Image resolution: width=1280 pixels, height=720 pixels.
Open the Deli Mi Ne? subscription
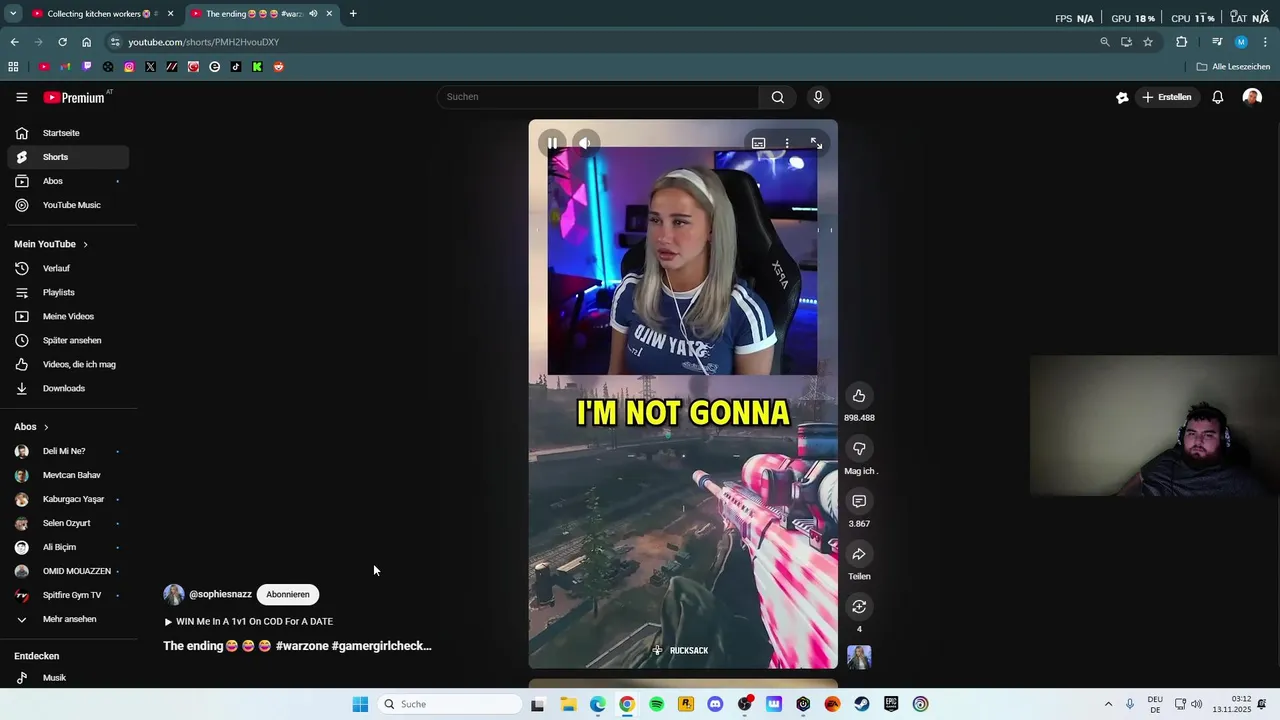tap(68, 451)
